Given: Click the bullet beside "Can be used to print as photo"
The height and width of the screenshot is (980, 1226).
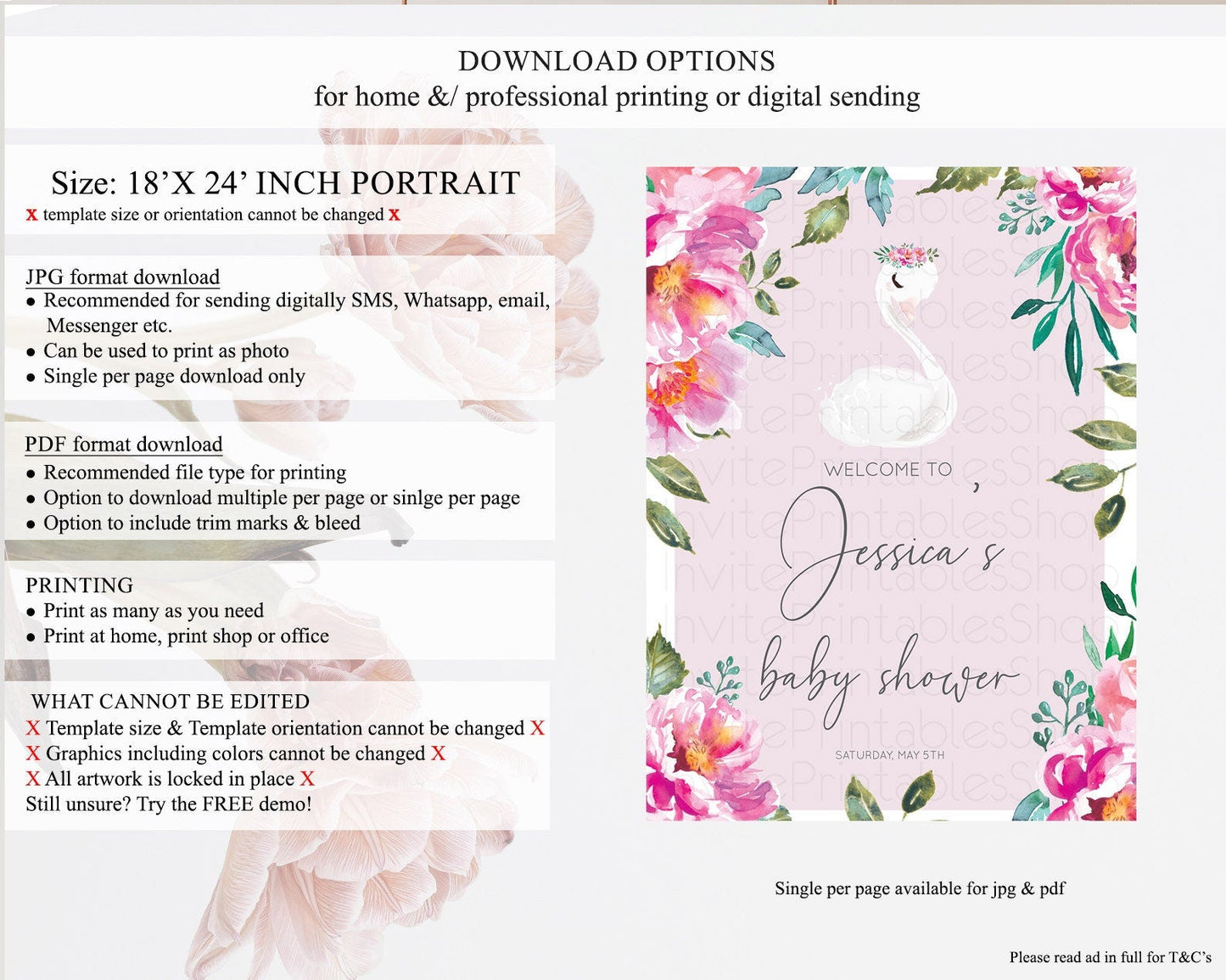Looking at the screenshot, I should [x=31, y=352].
